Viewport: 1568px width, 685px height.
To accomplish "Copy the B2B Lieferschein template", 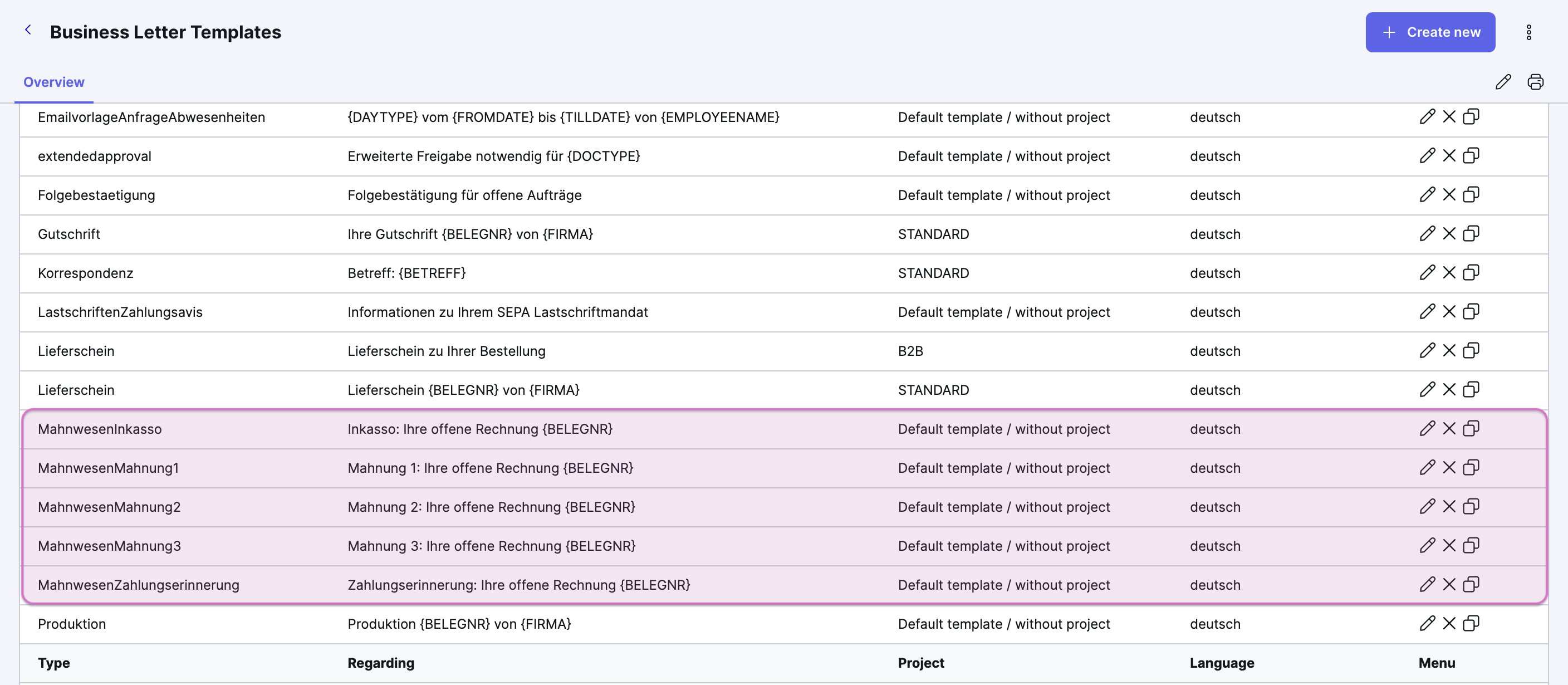I will pos(1471,351).
